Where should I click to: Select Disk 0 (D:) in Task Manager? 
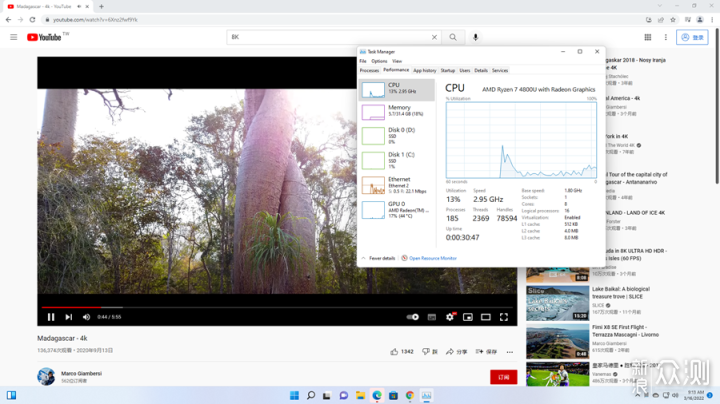tap(397, 135)
